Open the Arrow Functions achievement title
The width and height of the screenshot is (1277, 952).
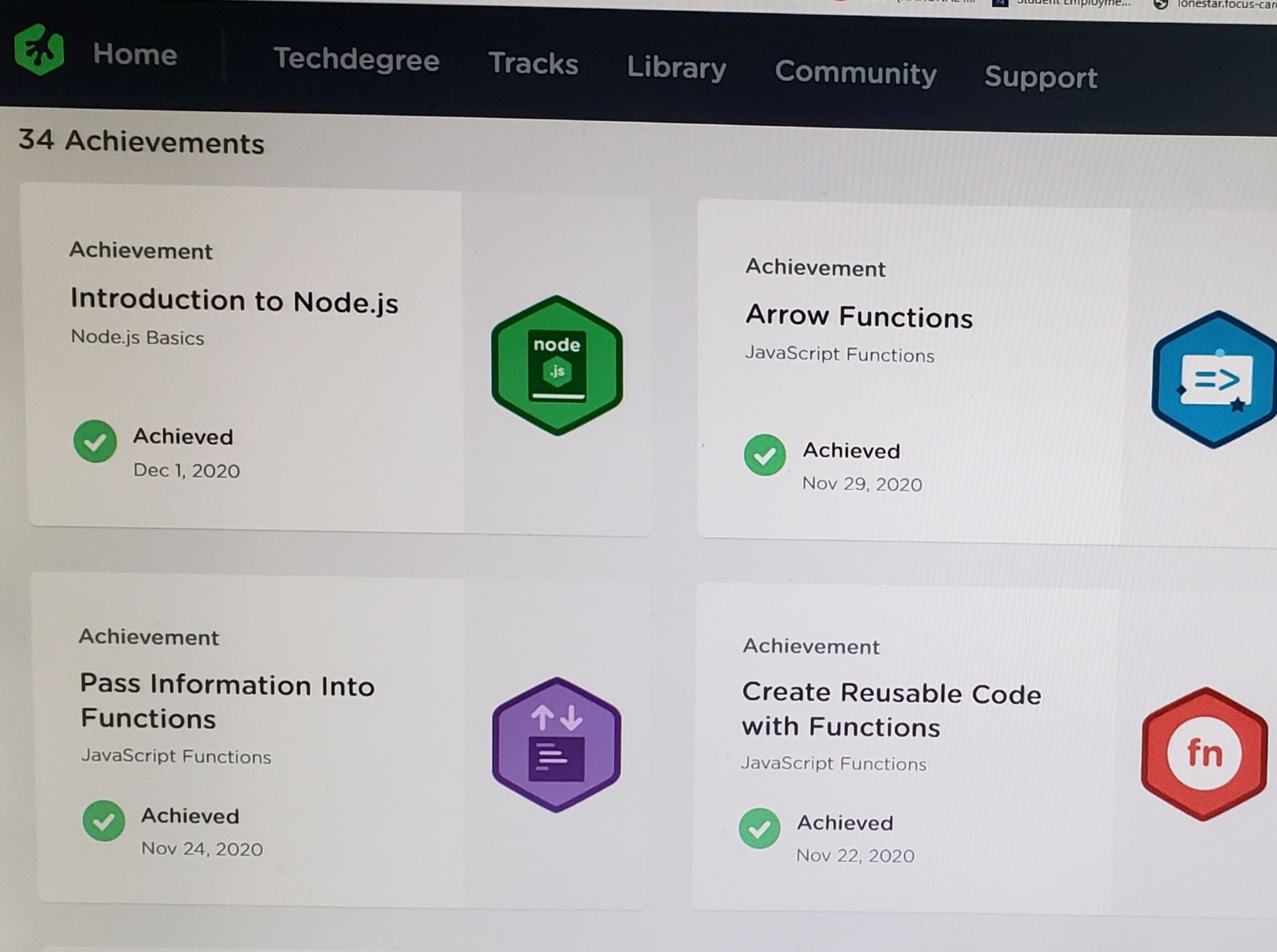tap(859, 317)
